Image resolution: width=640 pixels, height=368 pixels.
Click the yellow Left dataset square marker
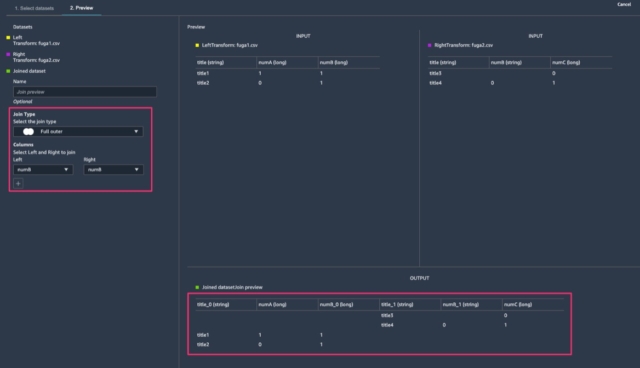click(8, 38)
